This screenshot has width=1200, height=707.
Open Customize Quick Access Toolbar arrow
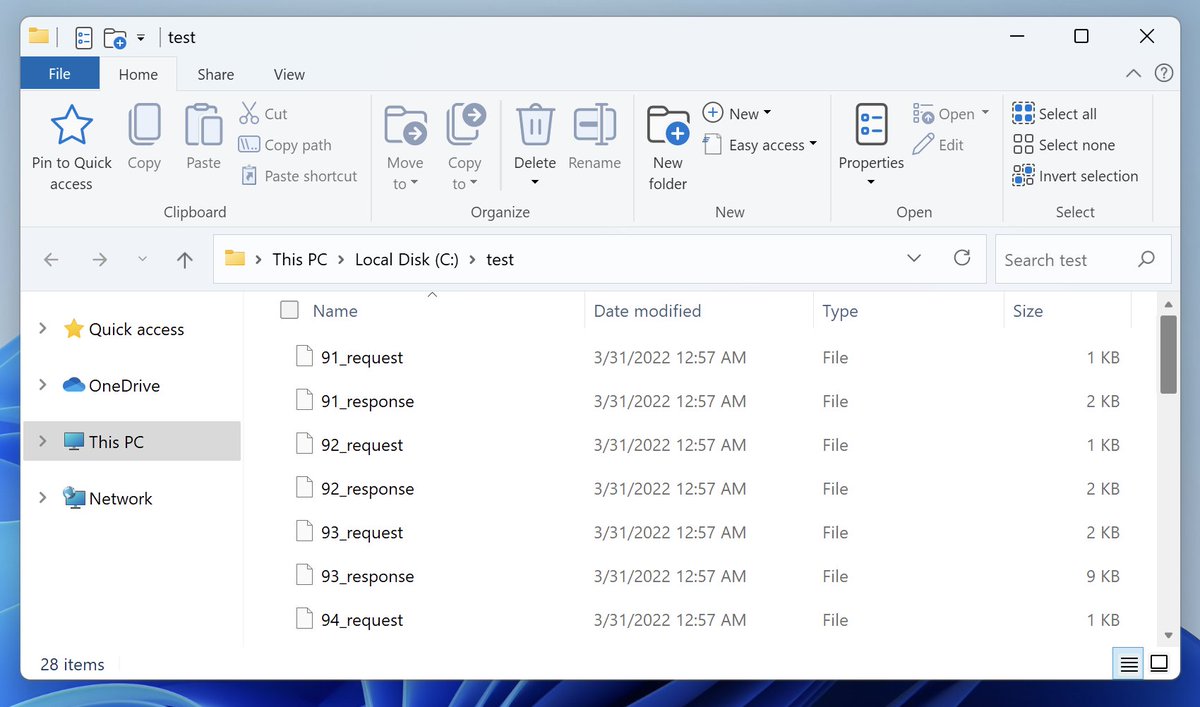click(141, 38)
